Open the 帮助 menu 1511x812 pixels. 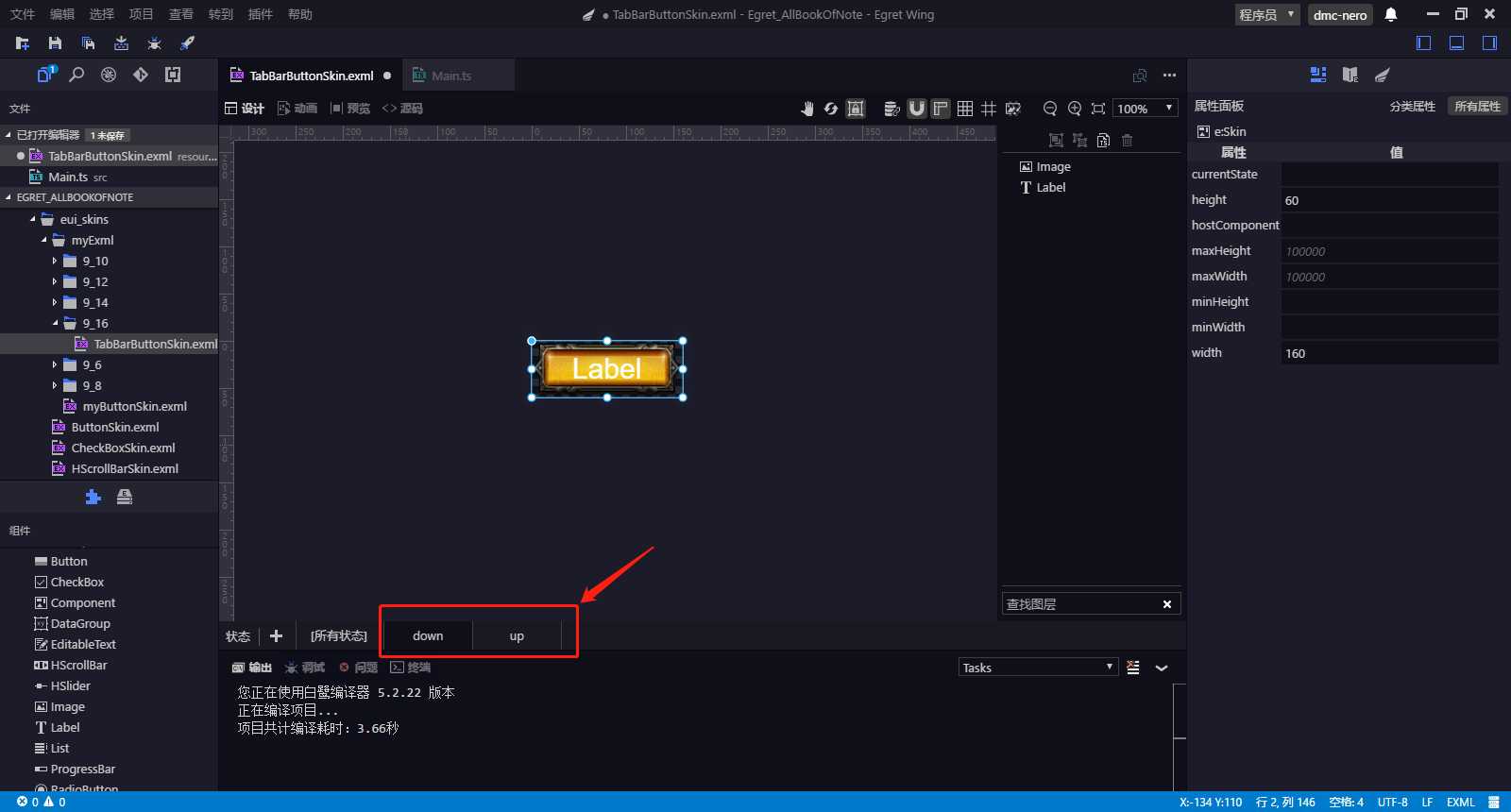(300, 14)
